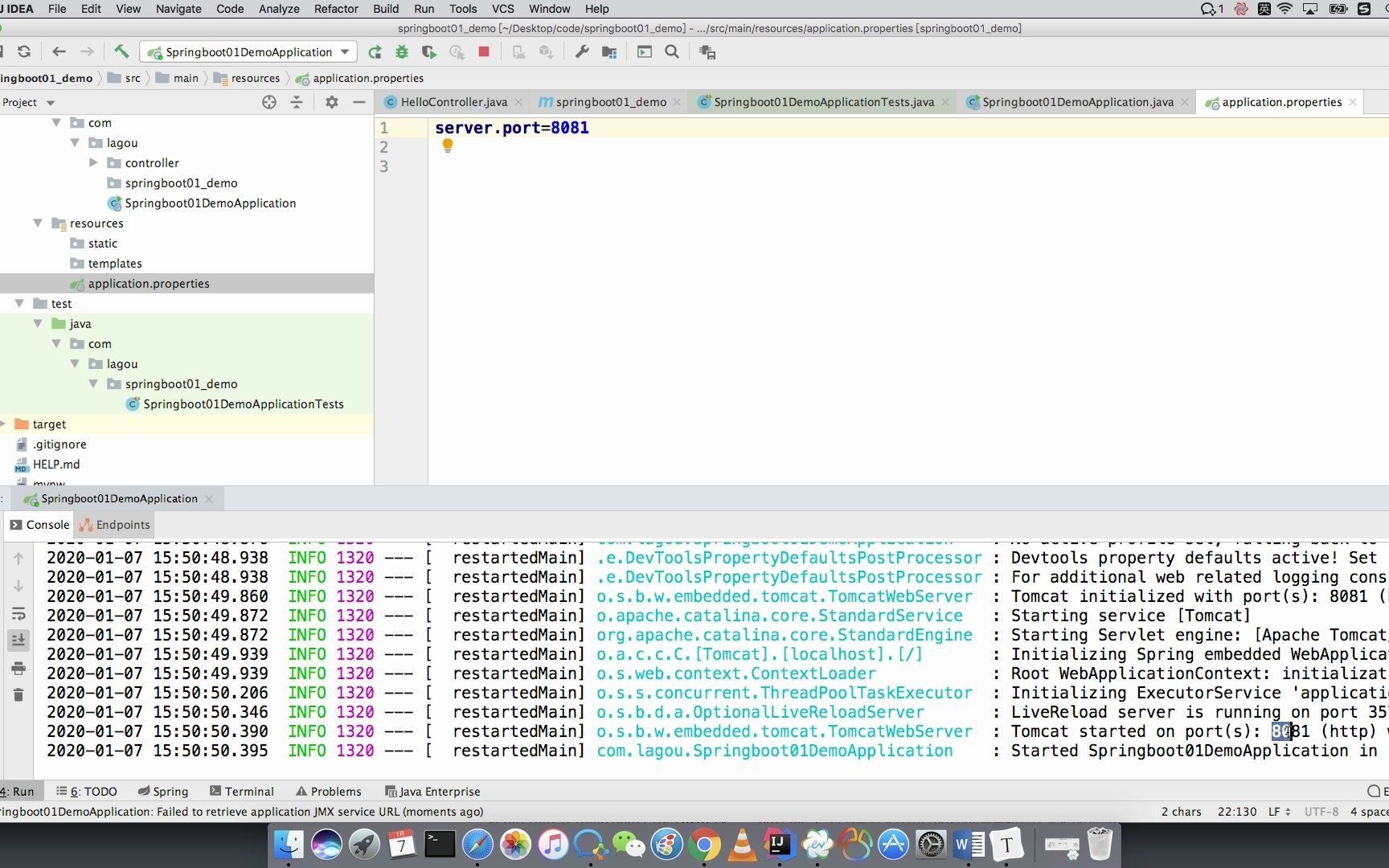Collapse all in Project panel

point(297,102)
